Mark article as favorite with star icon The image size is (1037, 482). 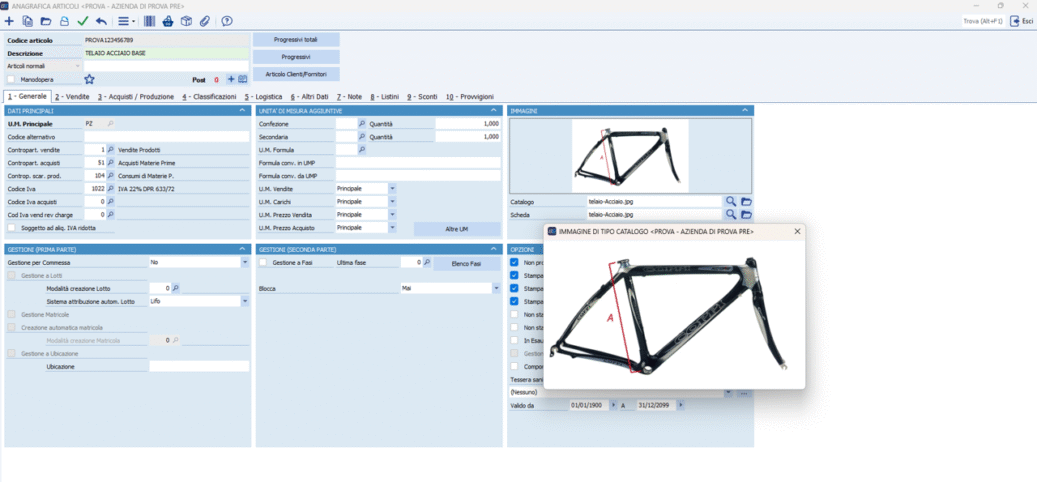(89, 79)
